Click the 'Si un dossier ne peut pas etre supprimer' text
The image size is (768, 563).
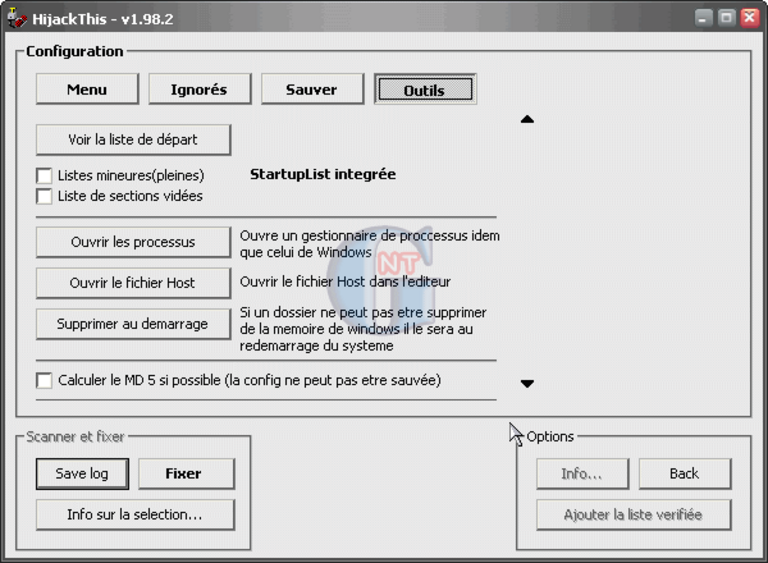click(363, 329)
